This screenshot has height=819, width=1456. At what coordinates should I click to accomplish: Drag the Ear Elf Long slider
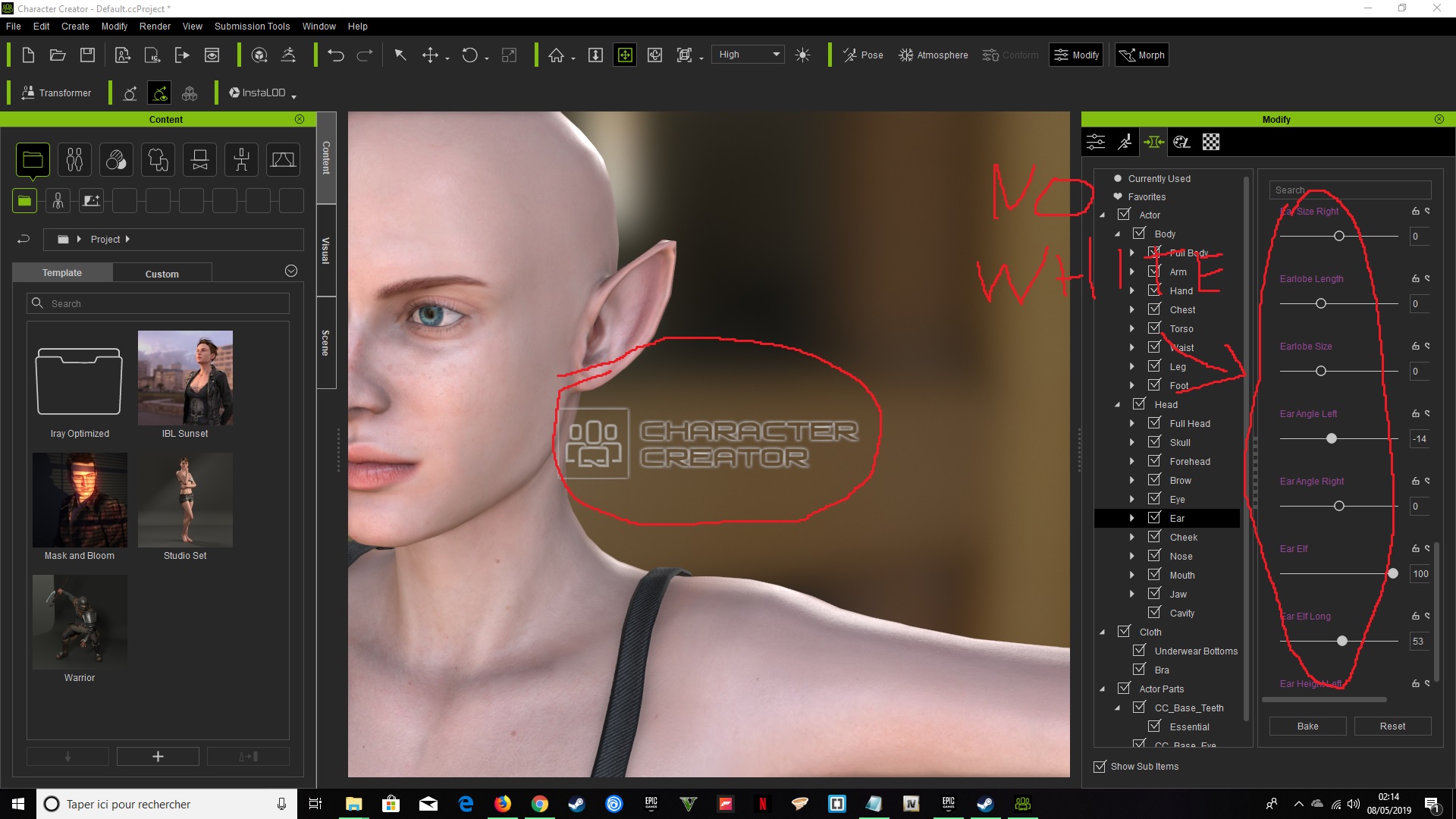(x=1343, y=640)
